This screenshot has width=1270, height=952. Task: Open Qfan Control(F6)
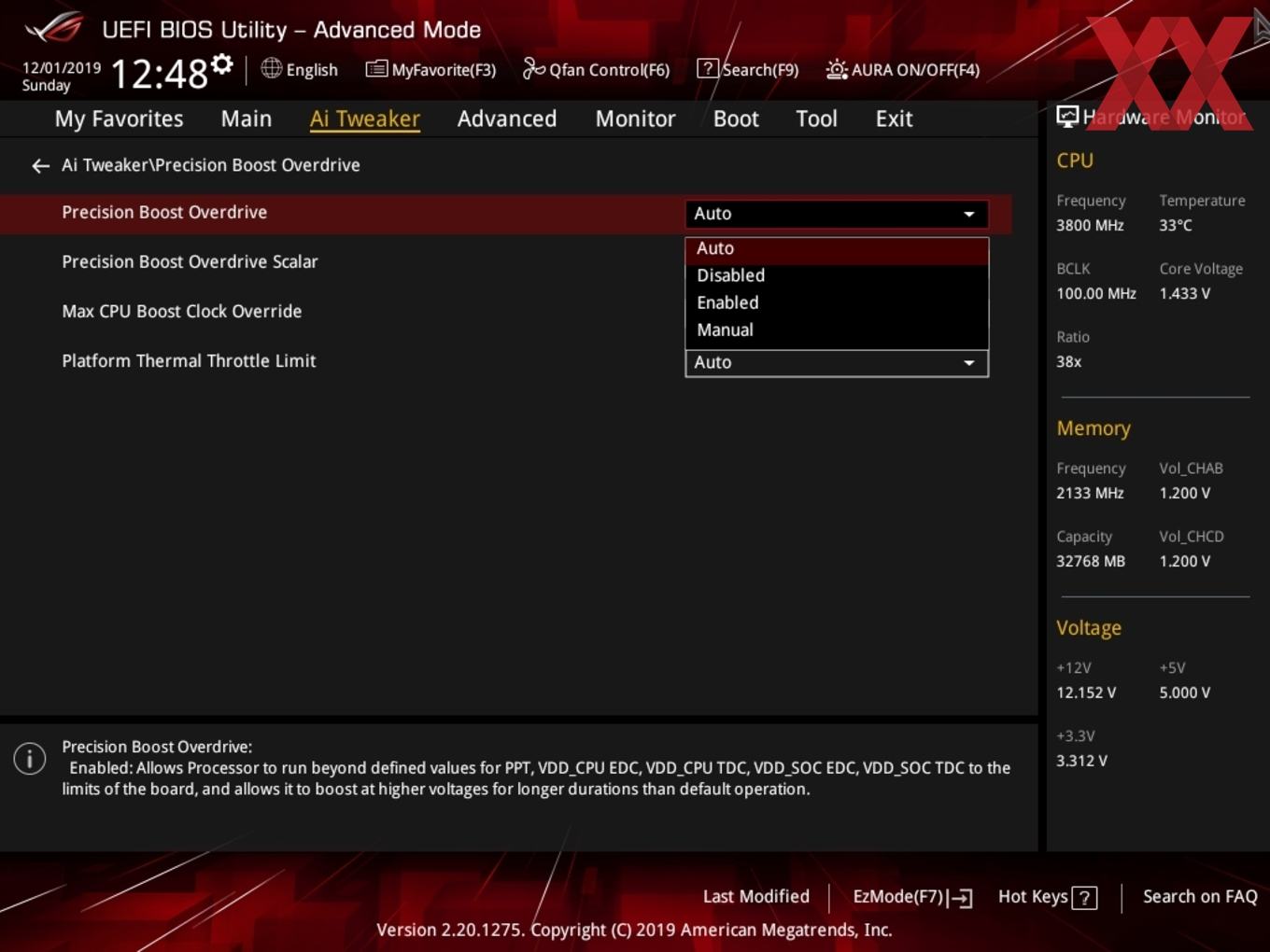point(596,69)
